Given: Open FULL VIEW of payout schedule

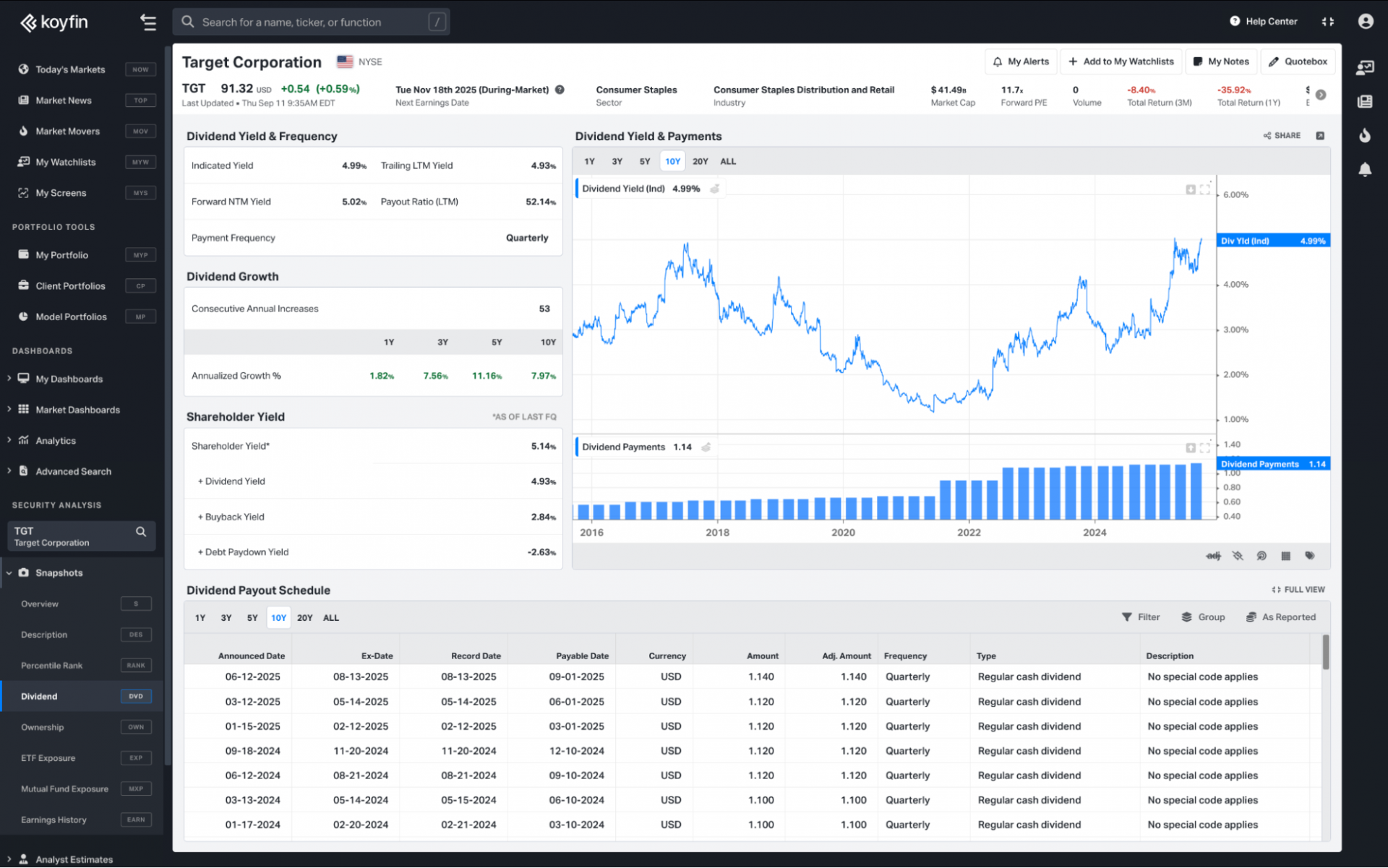Looking at the screenshot, I should [x=1298, y=590].
